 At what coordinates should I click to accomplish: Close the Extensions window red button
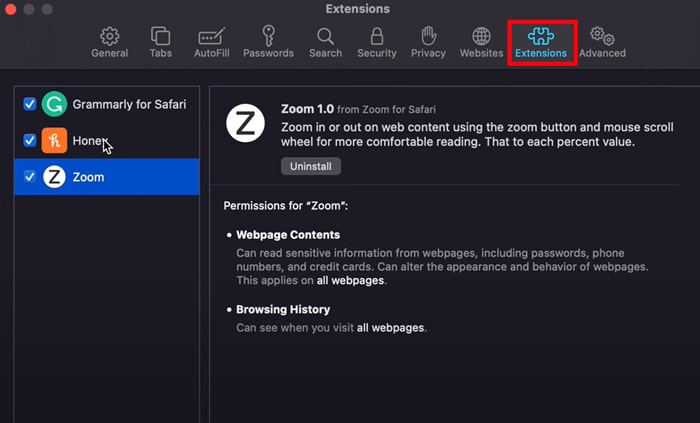[x=10, y=9]
